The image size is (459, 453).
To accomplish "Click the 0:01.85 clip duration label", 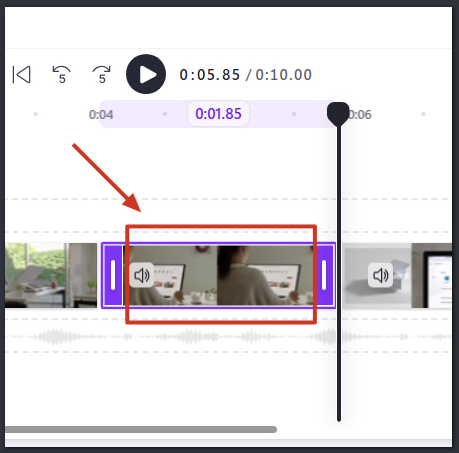I will pos(218,114).
